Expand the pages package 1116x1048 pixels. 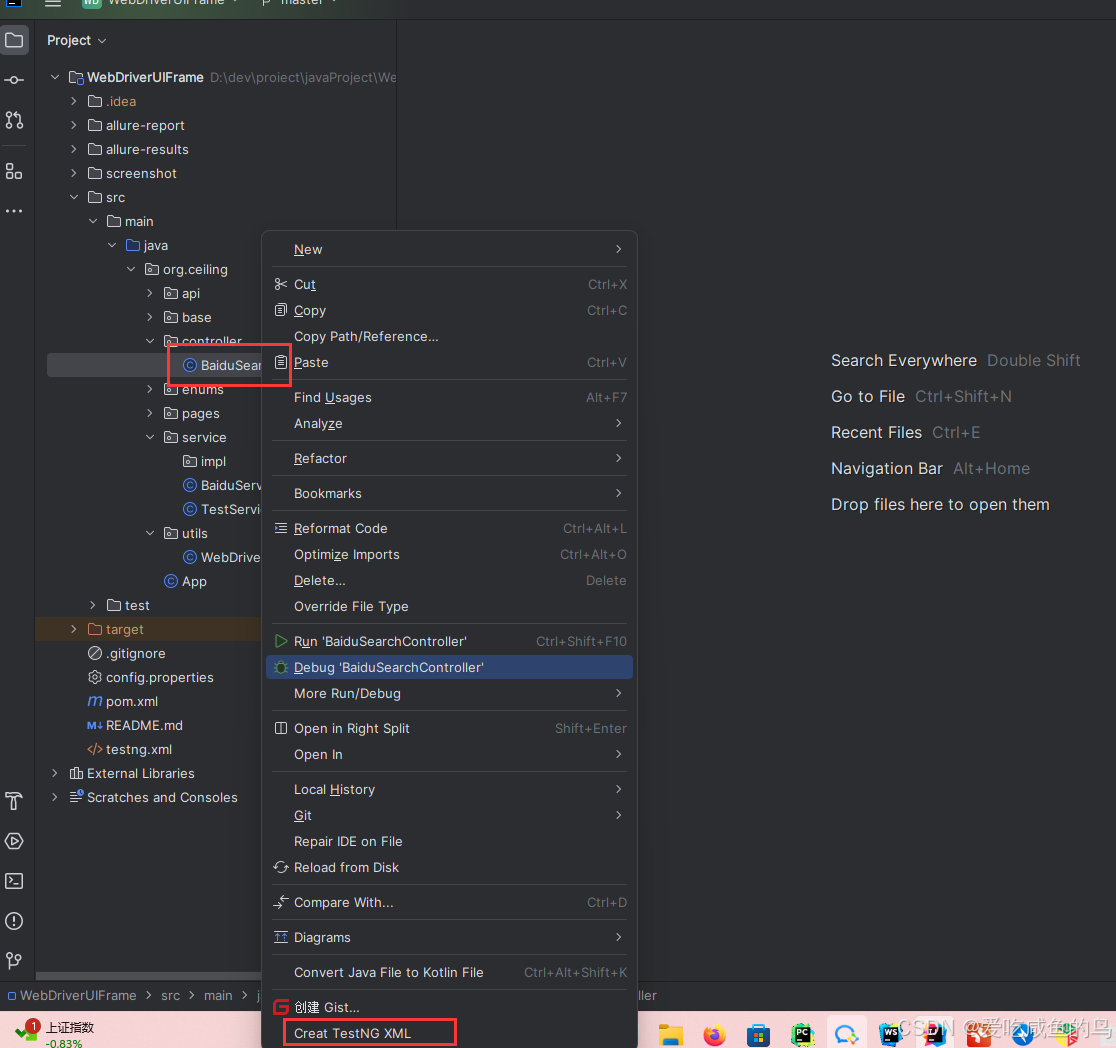pos(150,413)
